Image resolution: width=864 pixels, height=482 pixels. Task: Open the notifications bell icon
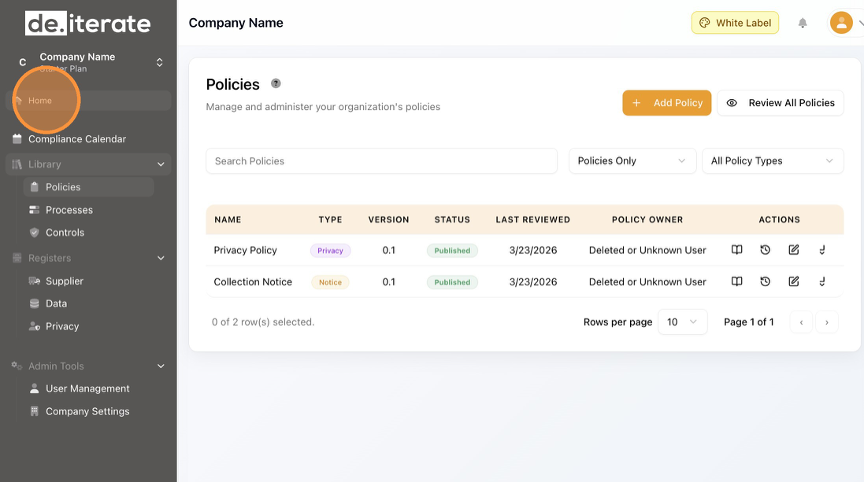coord(802,23)
